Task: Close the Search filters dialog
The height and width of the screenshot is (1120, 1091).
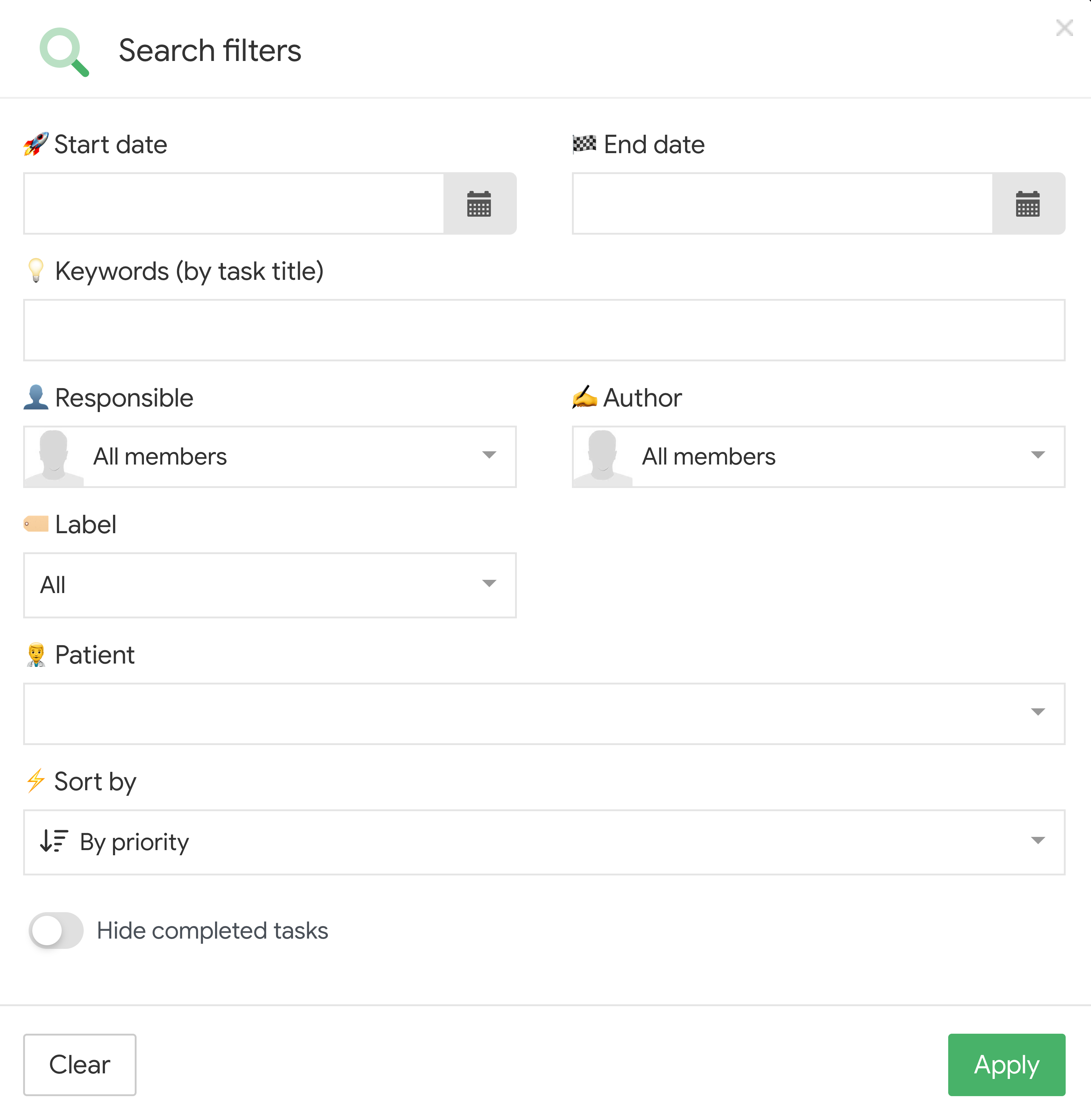Action: (x=1064, y=28)
